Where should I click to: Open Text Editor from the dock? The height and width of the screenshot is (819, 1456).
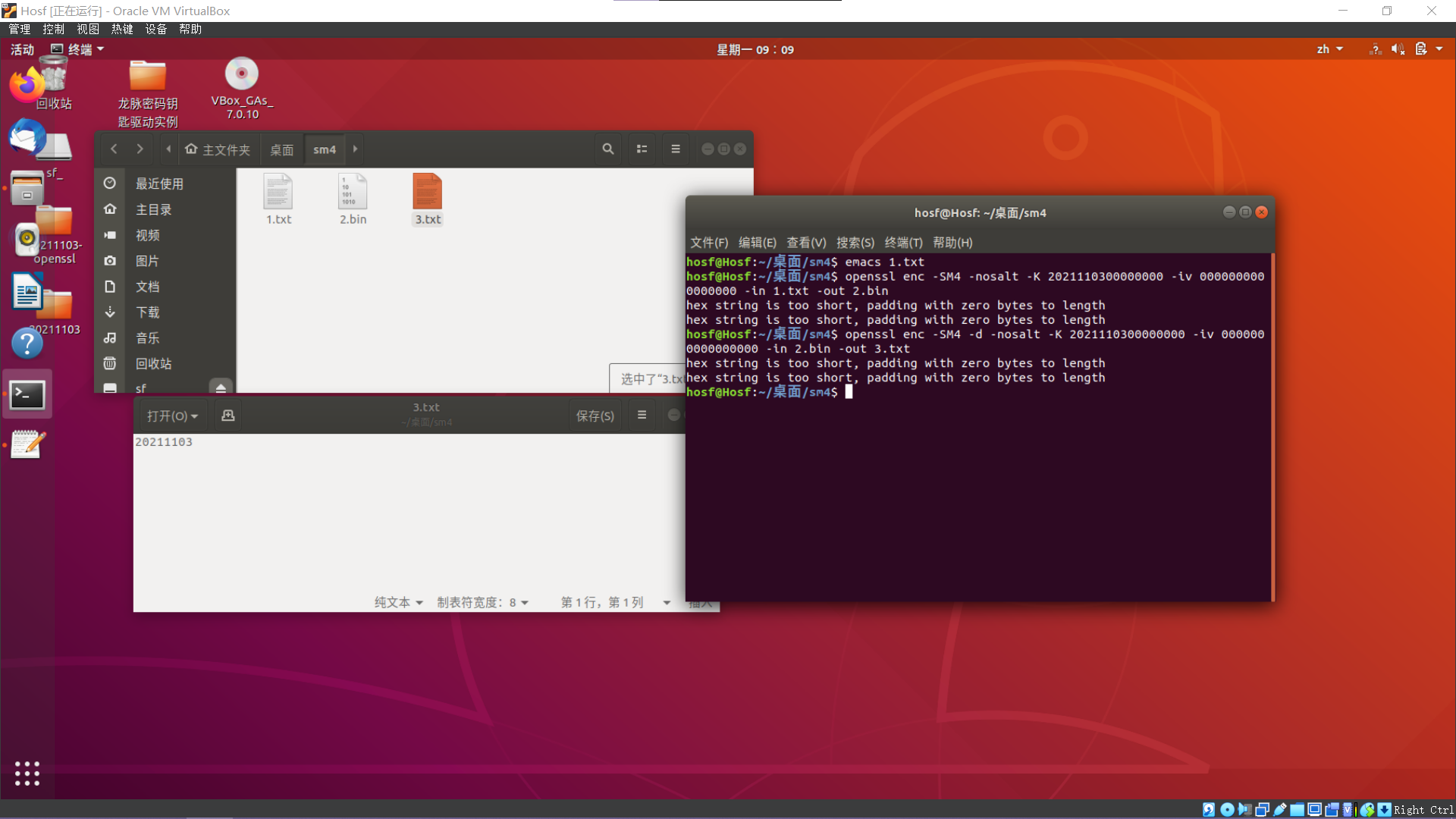(27, 445)
